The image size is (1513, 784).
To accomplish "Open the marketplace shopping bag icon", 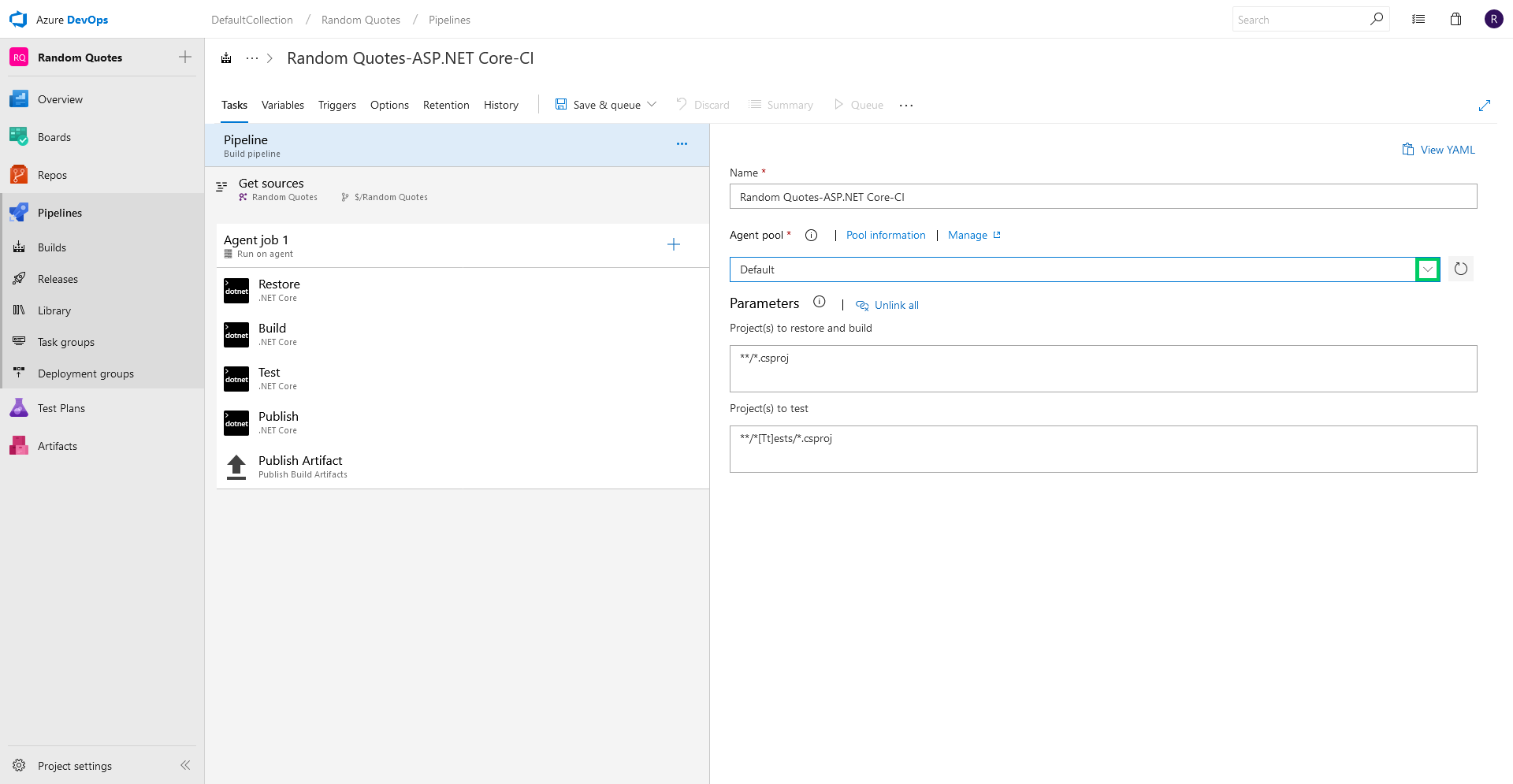I will 1456,20.
